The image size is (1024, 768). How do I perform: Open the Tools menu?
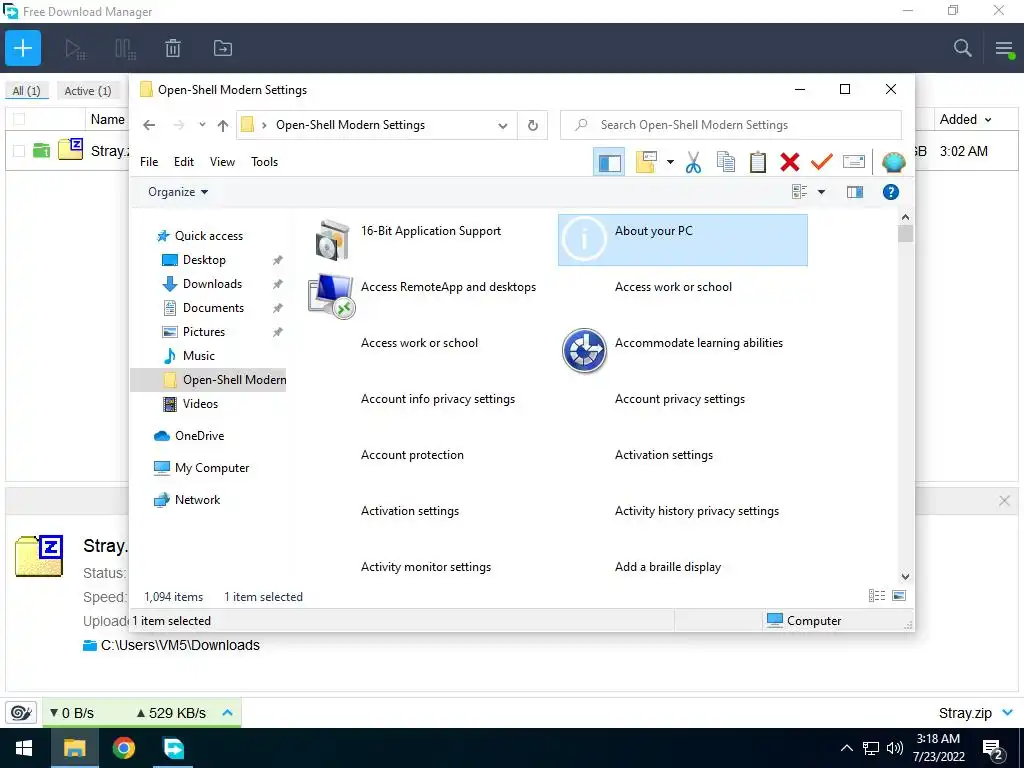click(264, 162)
